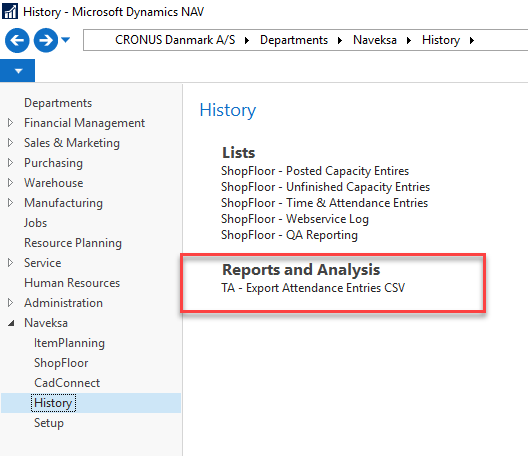Open ShopFloor - Webservice Log list
Viewport: 528px width, 456px height.
295,219
